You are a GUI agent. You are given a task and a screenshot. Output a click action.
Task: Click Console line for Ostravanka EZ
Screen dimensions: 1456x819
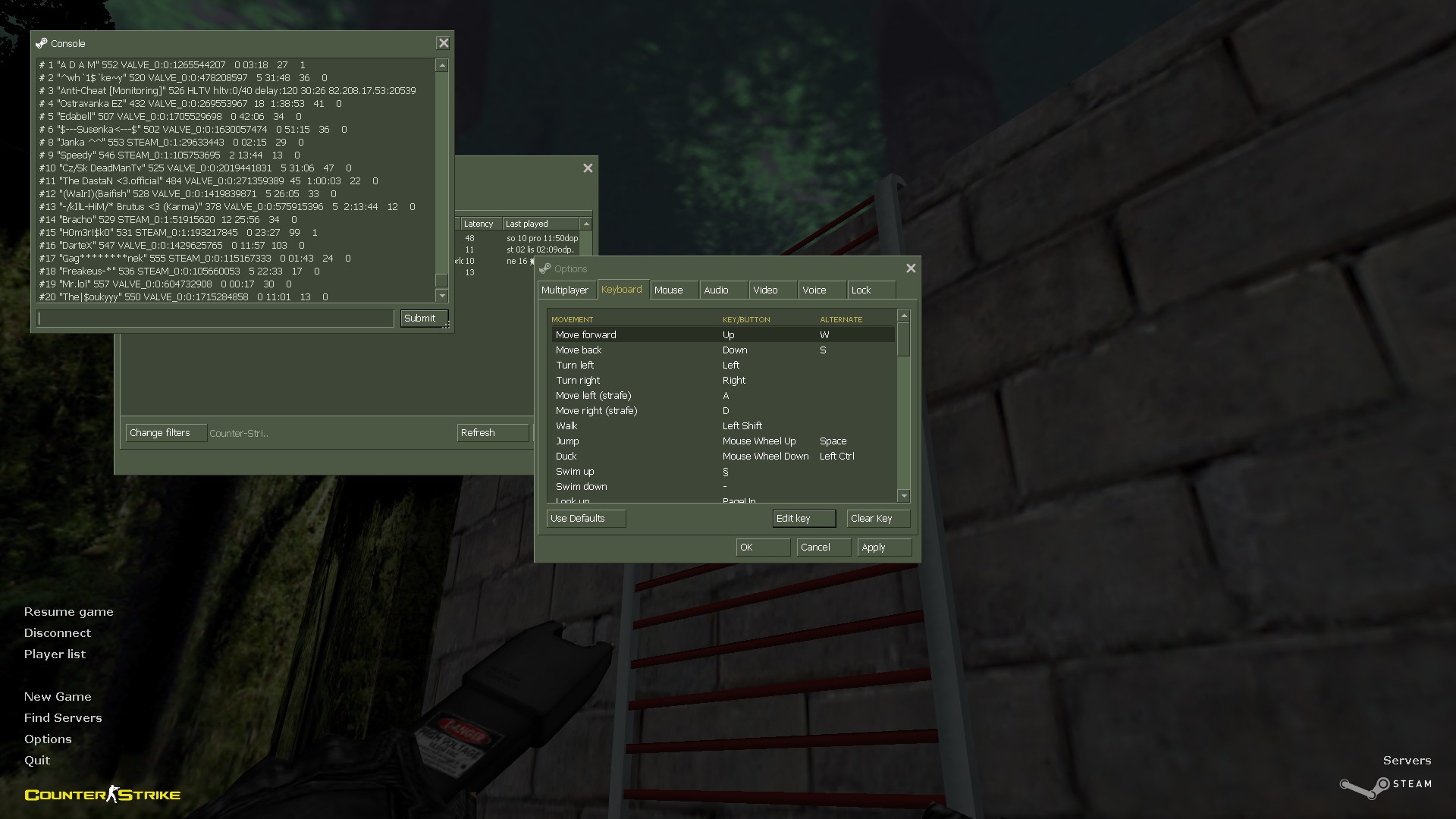tap(190, 103)
